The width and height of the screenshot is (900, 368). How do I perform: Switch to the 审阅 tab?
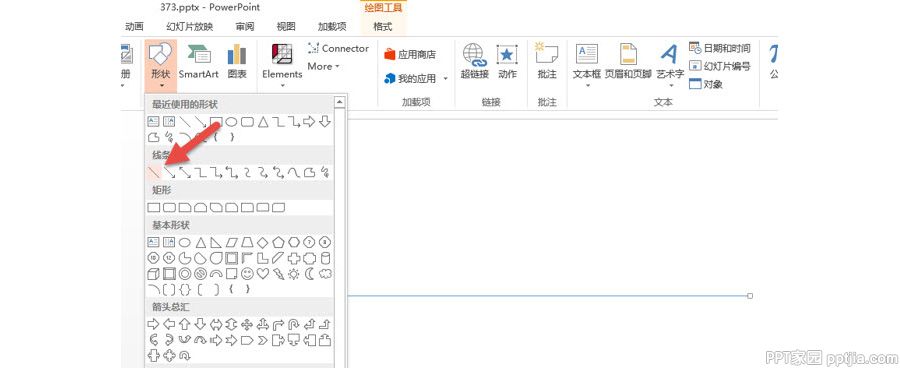pos(245,26)
